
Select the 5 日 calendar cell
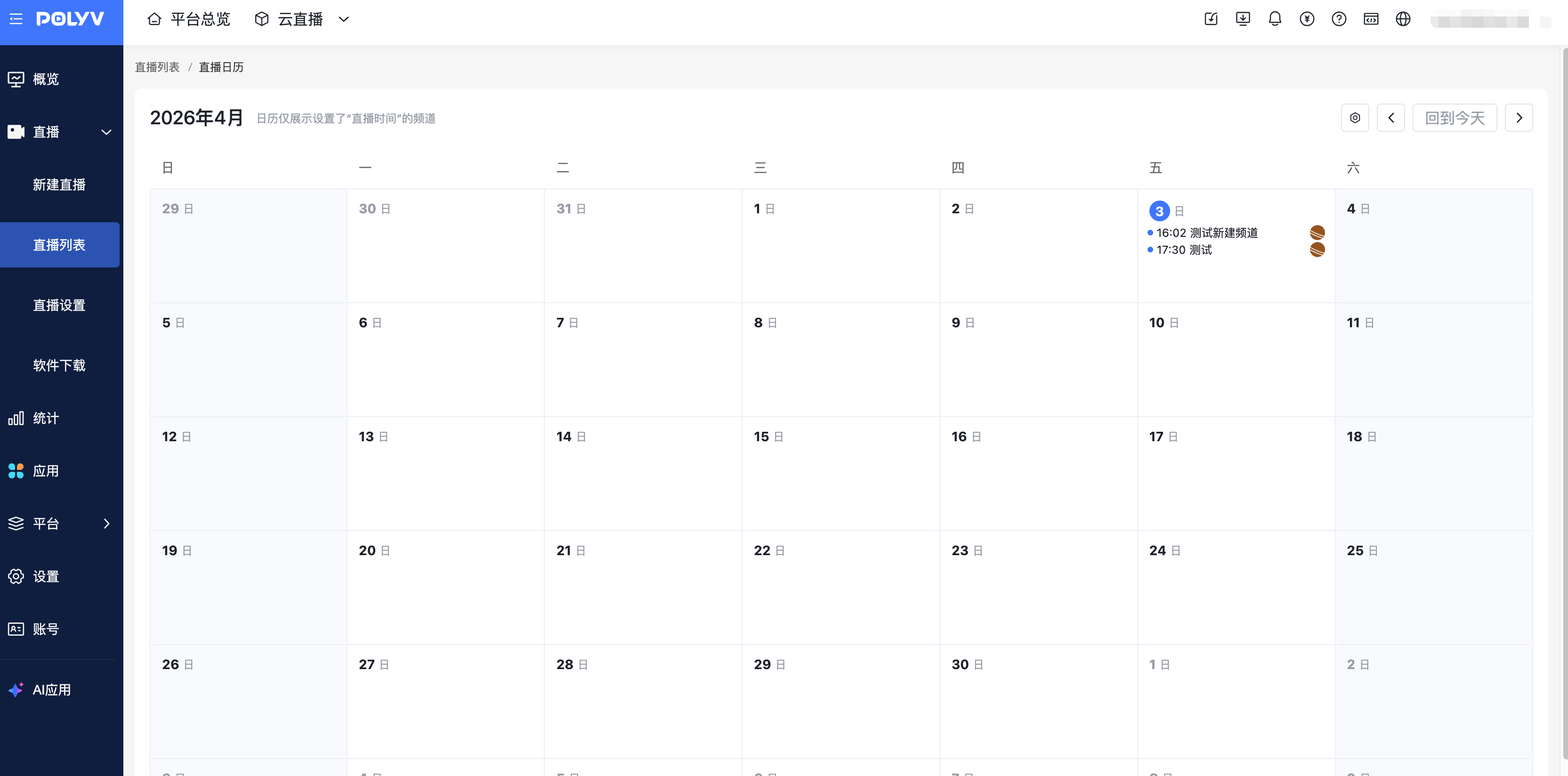(248, 360)
